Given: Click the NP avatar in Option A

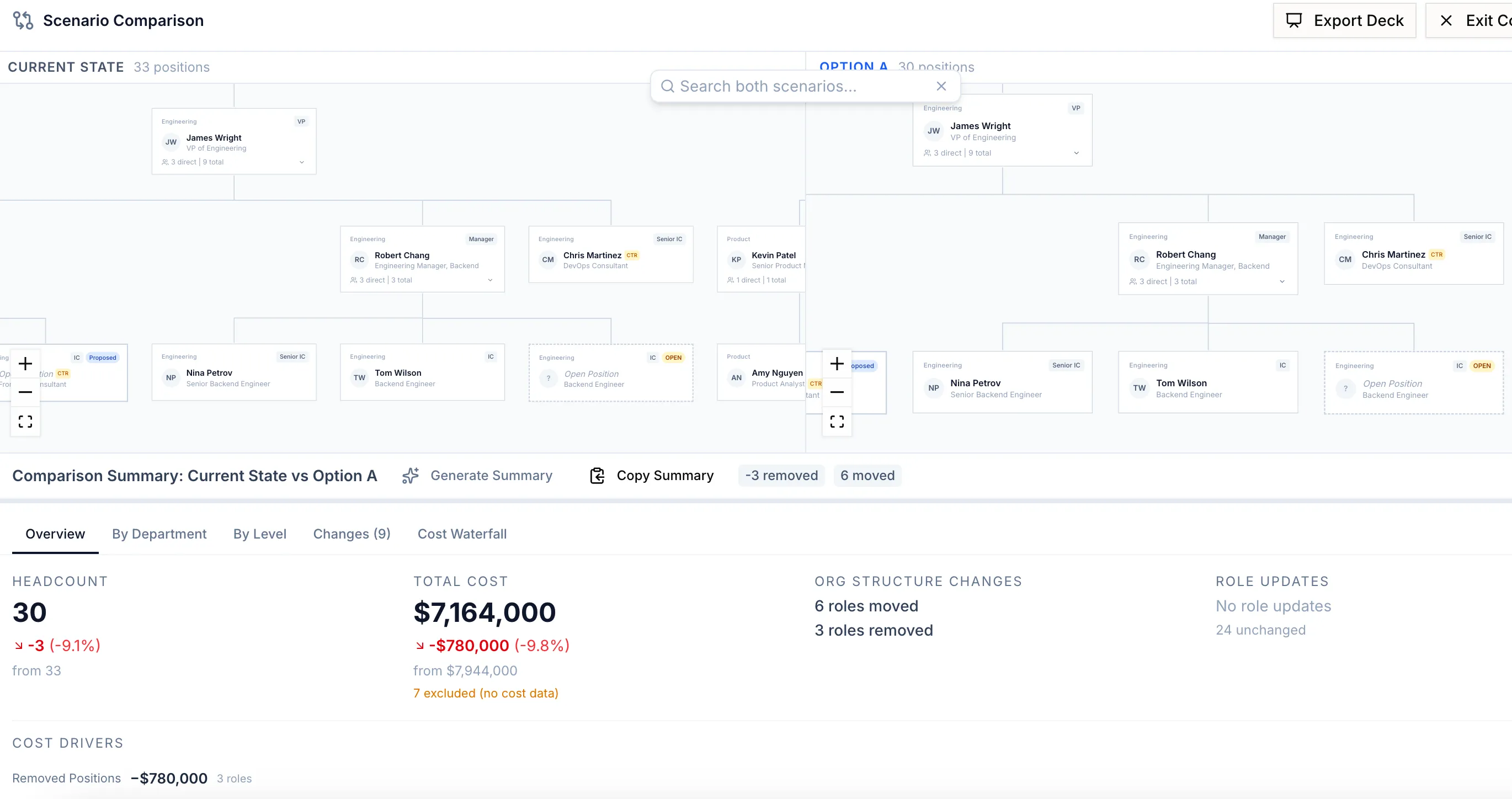Looking at the screenshot, I should click(x=934, y=388).
